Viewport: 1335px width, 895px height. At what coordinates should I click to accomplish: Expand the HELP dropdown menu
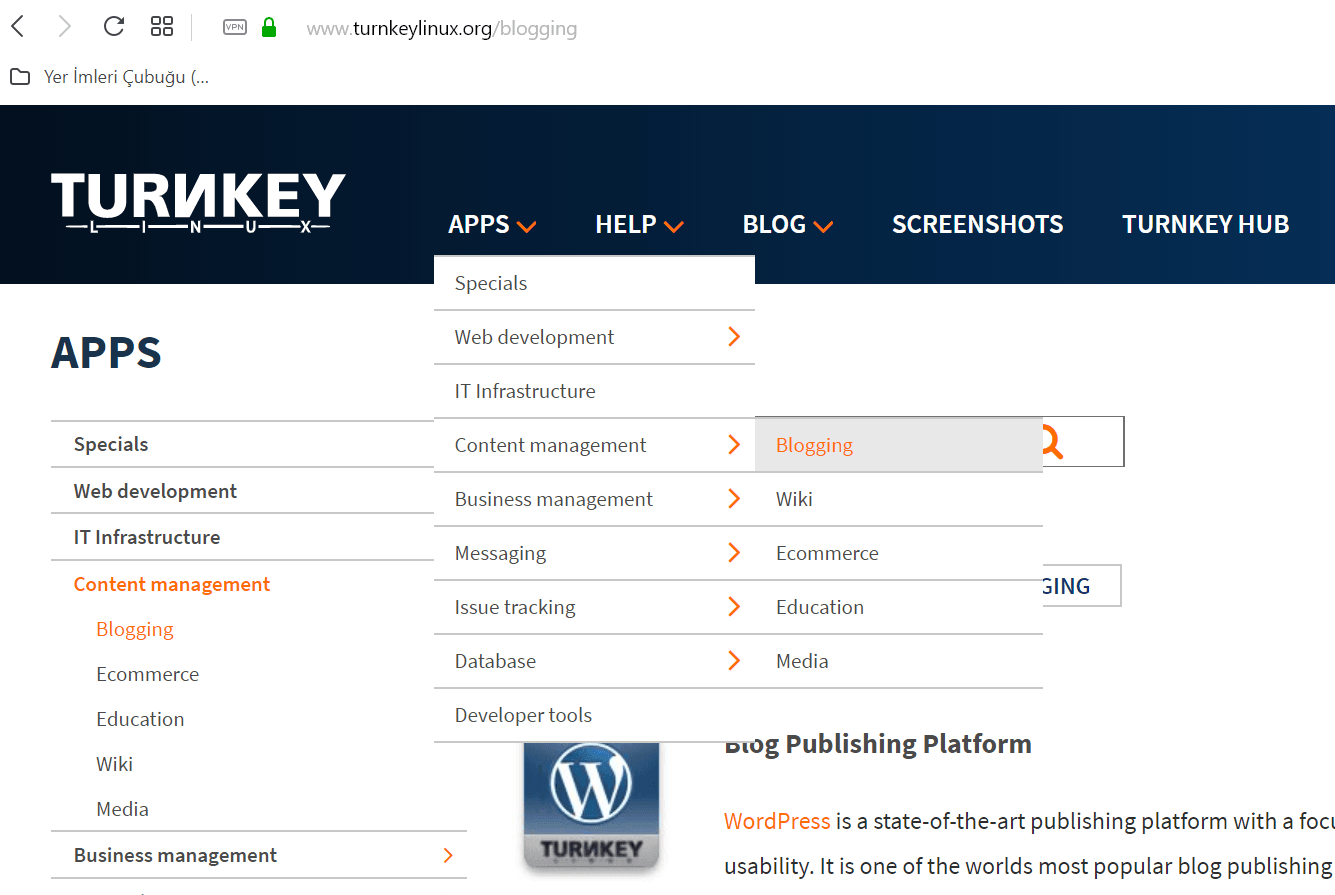[639, 225]
